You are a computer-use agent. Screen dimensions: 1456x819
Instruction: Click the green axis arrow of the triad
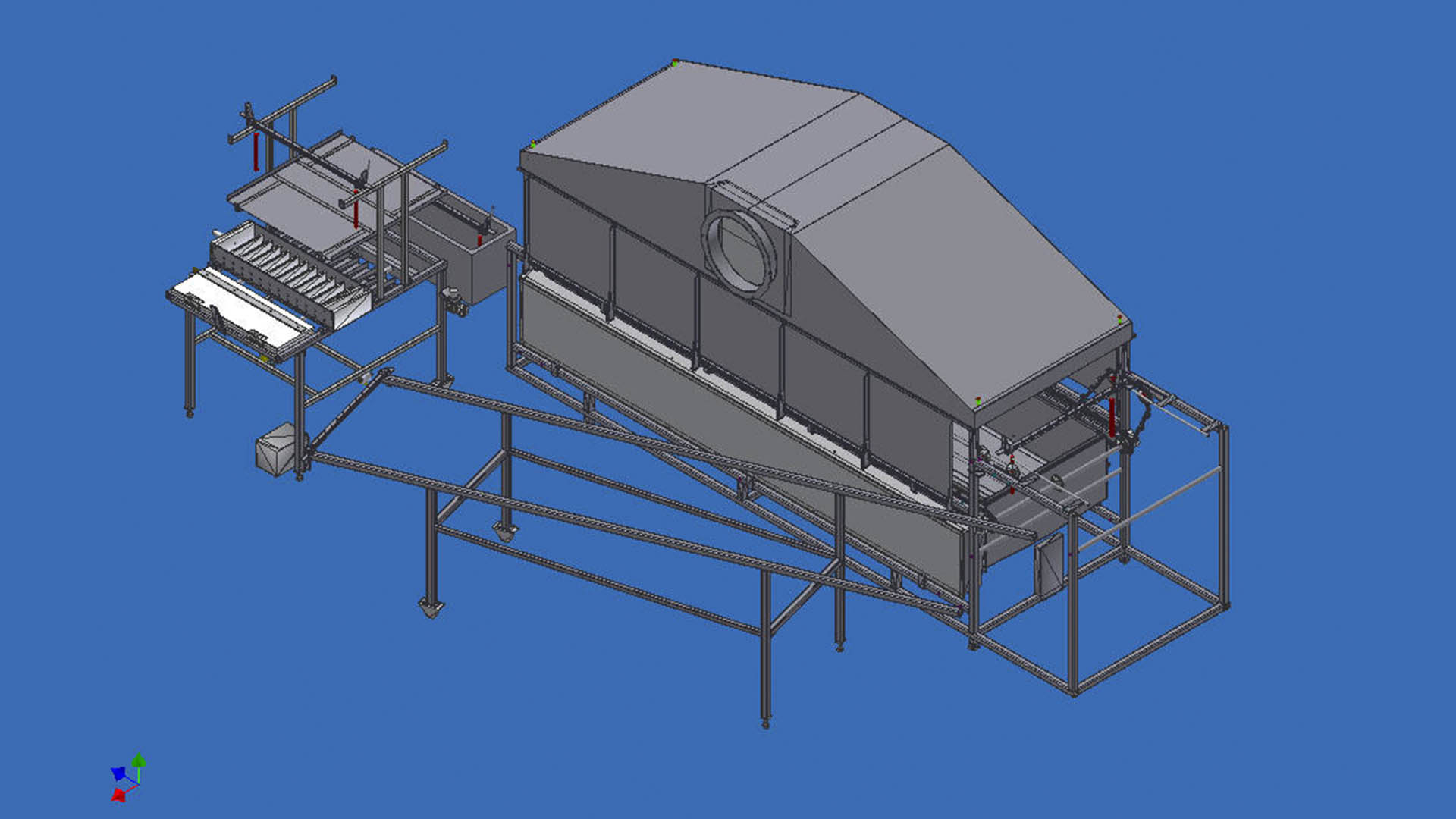[139, 761]
